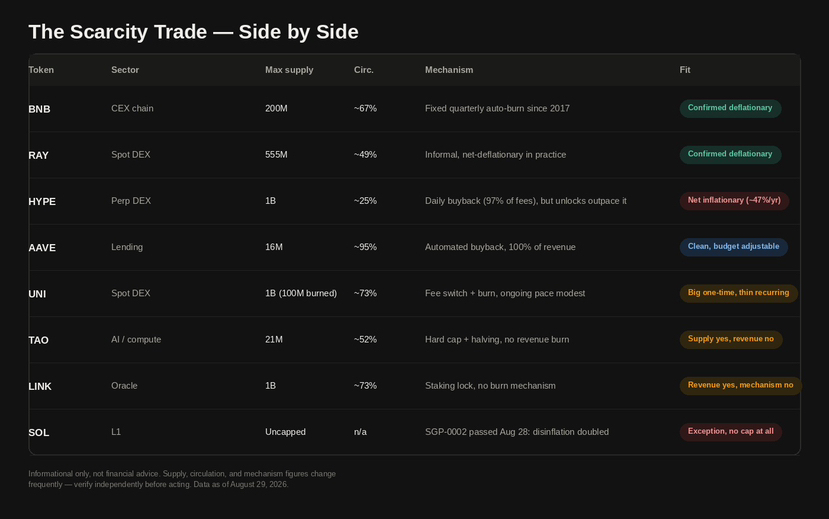This screenshot has width=829, height=519.
Task: Click the HYPE token name
Action: point(42,201)
